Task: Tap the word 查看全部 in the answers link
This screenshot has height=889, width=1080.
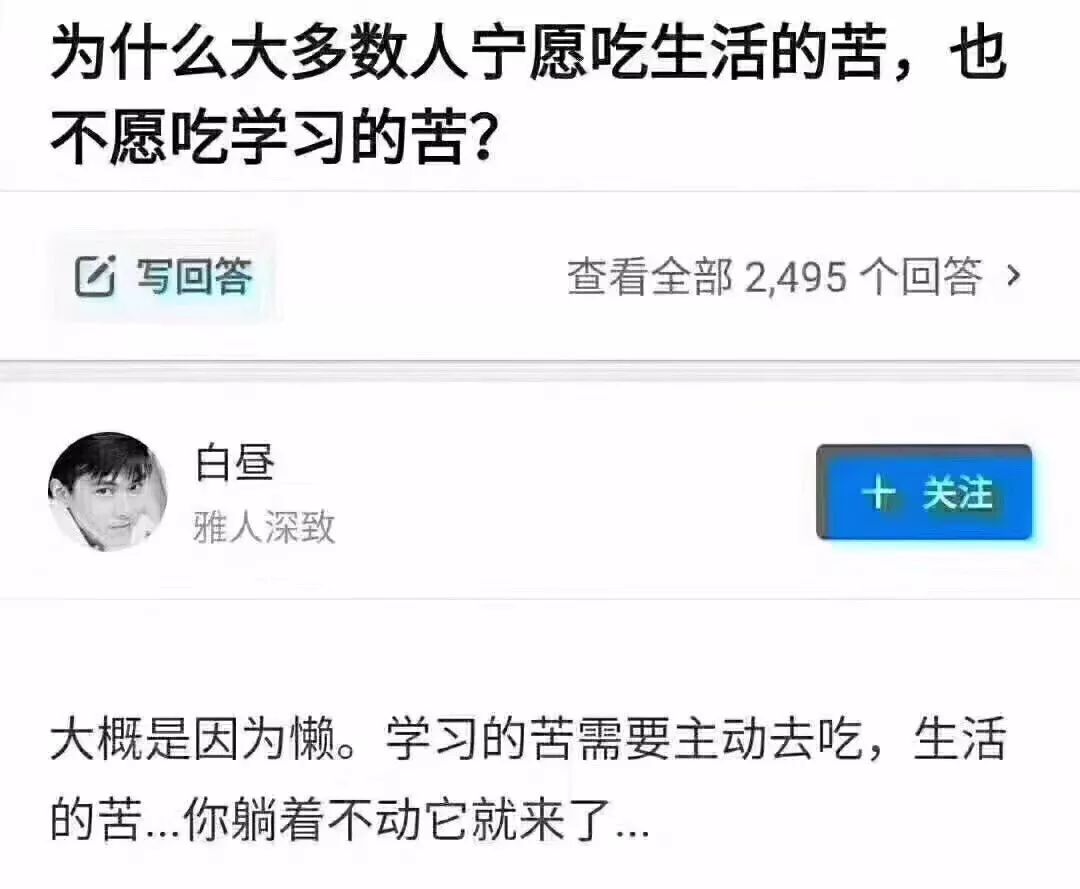Action: click(x=650, y=277)
